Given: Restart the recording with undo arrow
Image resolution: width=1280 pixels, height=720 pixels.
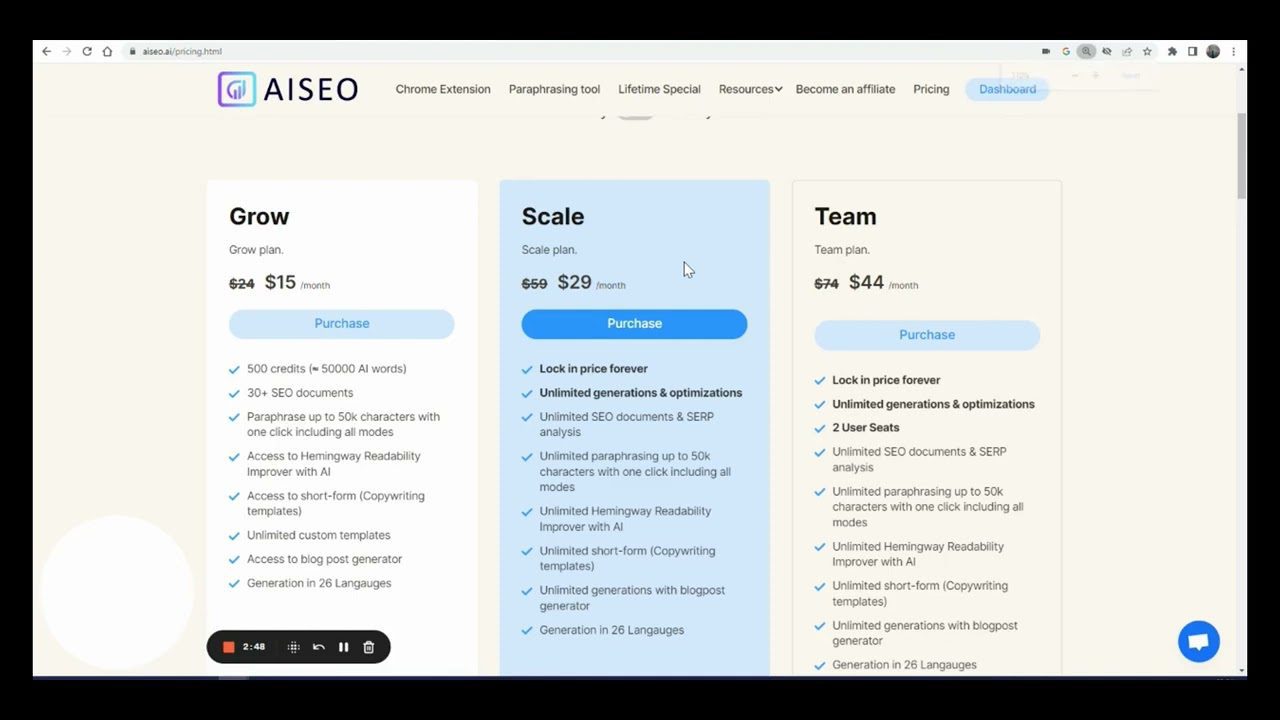Looking at the screenshot, I should (x=318, y=647).
